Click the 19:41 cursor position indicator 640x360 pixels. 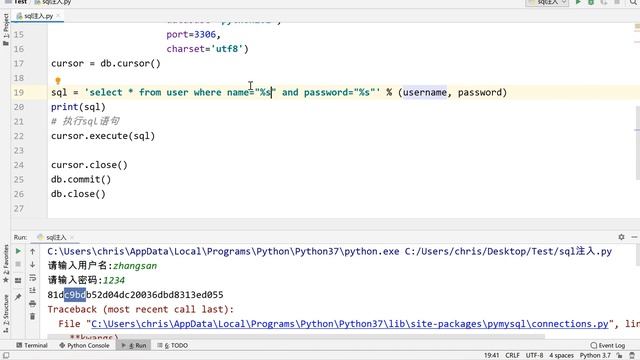[x=491, y=356]
